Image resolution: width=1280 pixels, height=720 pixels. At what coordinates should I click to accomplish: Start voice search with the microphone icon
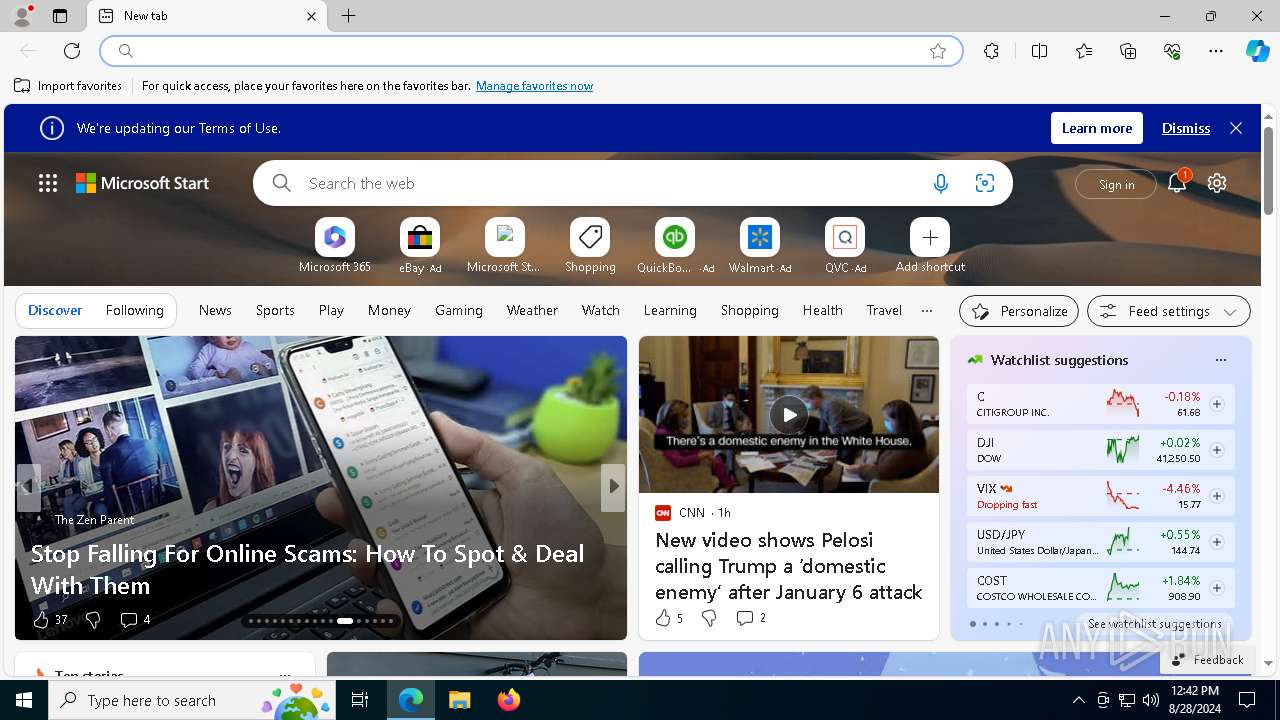pyautogui.click(x=940, y=183)
